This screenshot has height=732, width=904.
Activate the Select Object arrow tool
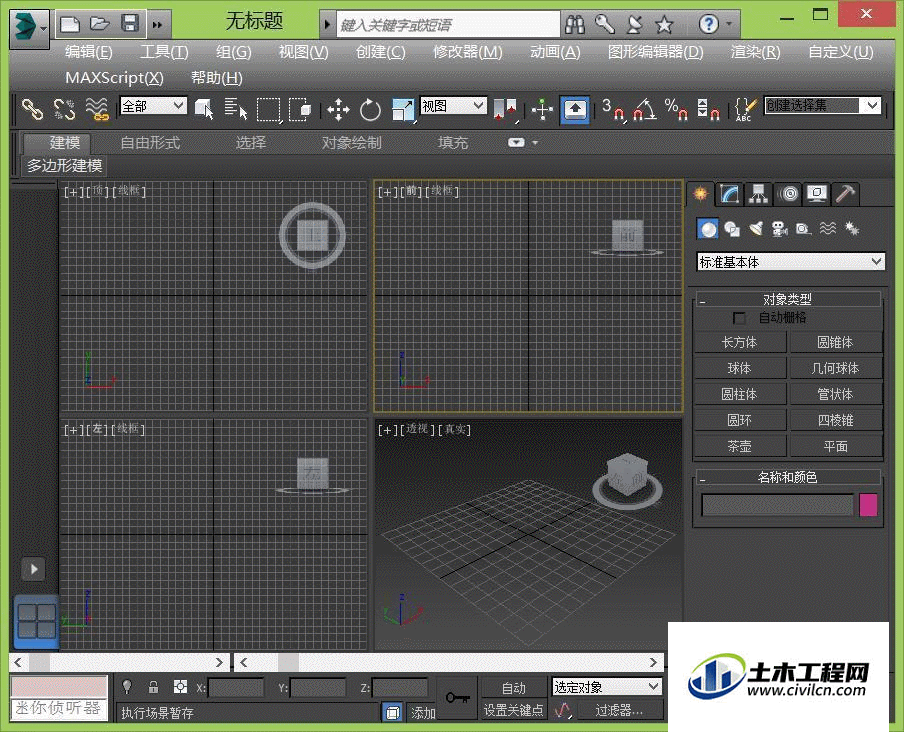coord(204,108)
